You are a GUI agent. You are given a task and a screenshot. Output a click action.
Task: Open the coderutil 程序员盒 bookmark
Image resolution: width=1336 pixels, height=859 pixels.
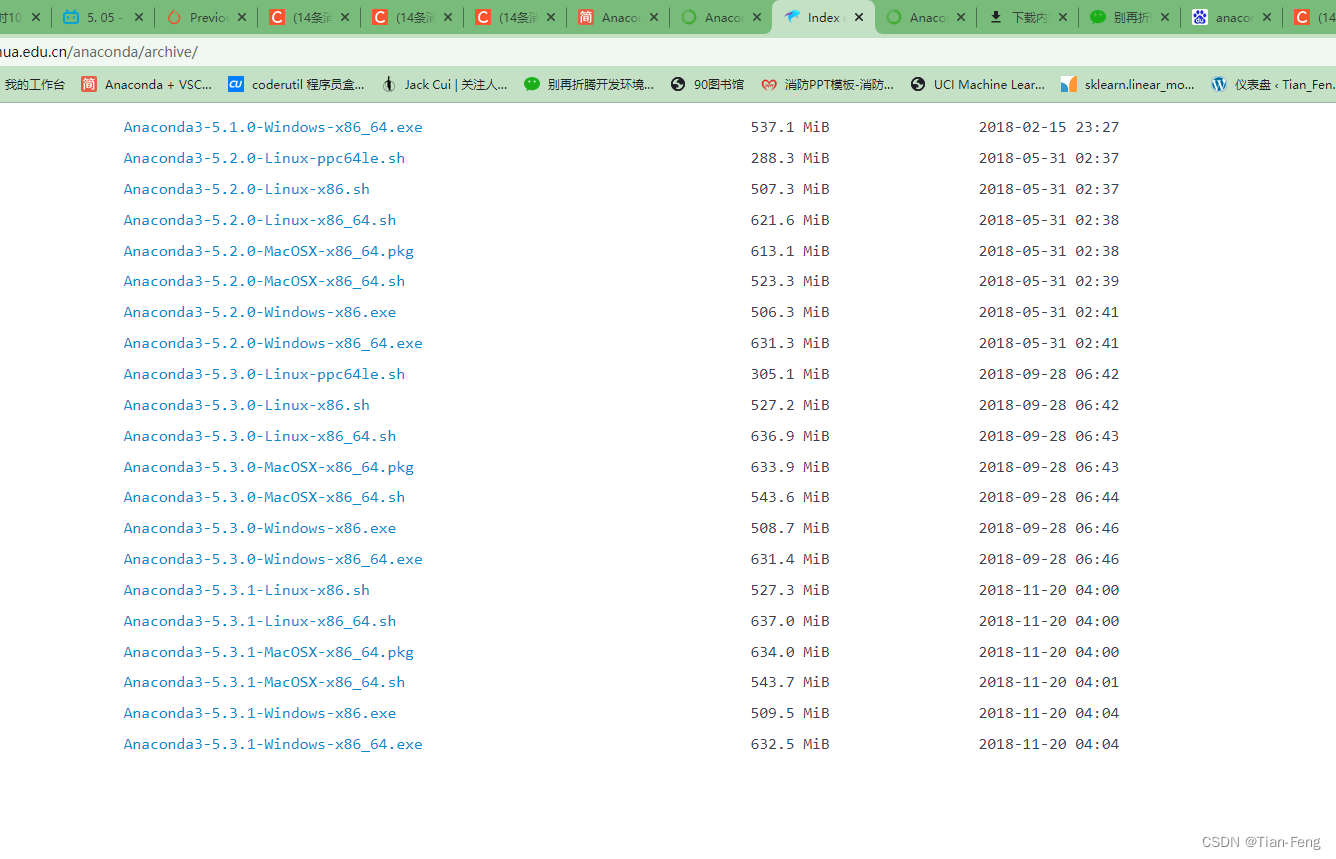click(x=296, y=85)
